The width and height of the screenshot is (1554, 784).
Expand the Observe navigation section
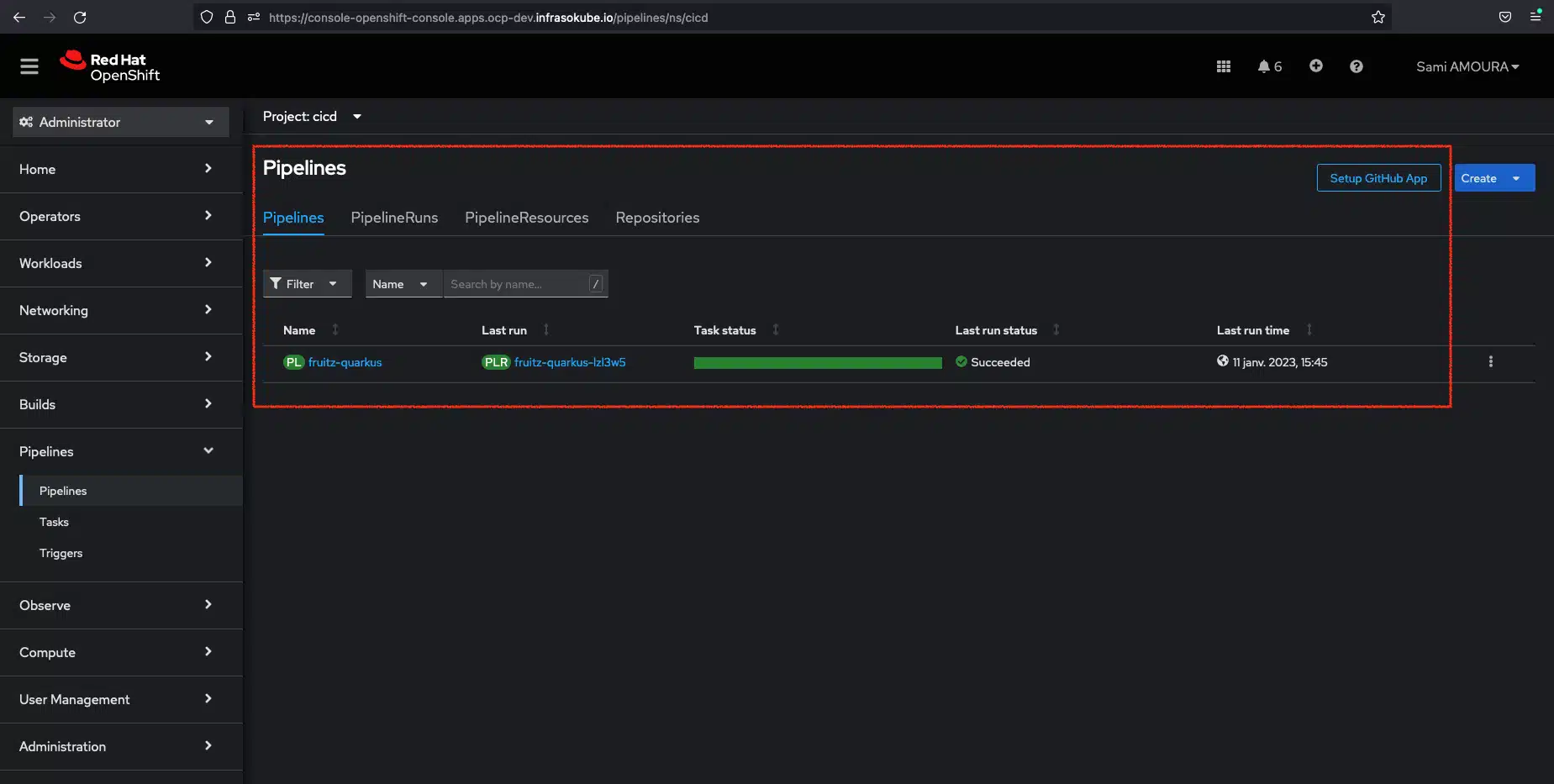coord(121,605)
